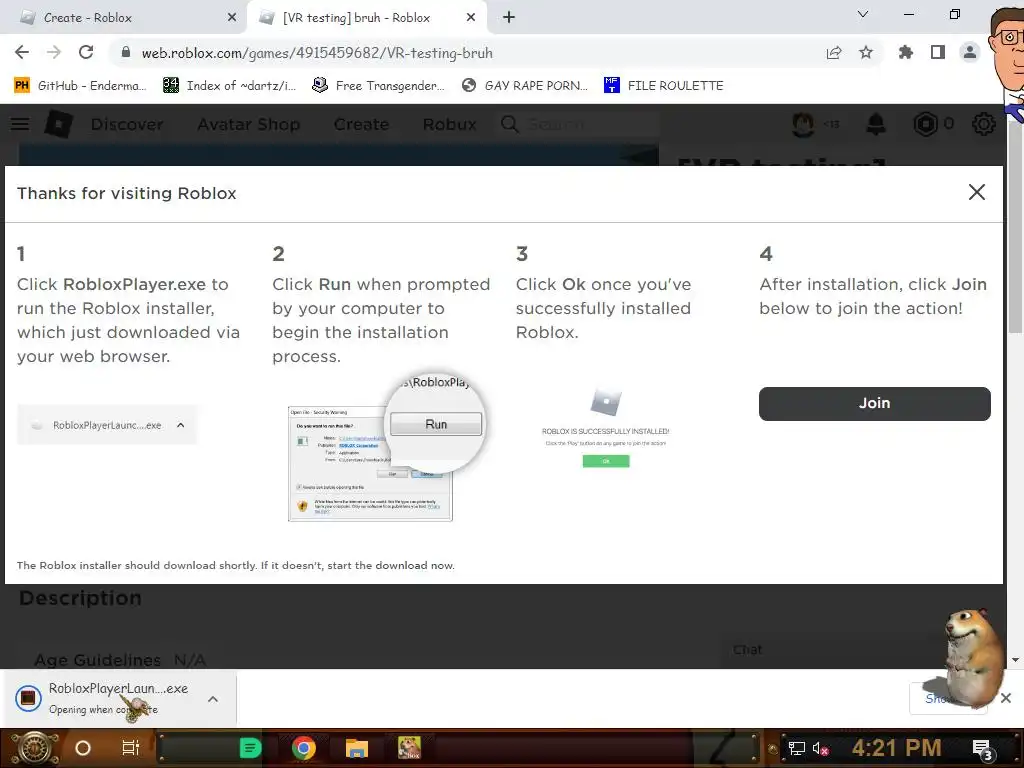Close the [VR testing] bruh tab
Image resolution: width=1024 pixels, height=768 pixels.
[471, 18]
